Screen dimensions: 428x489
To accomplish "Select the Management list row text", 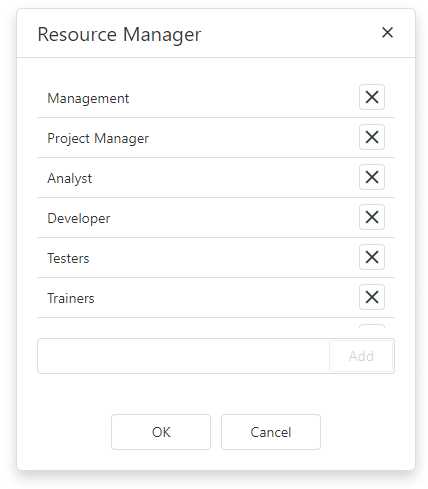I will point(88,98).
